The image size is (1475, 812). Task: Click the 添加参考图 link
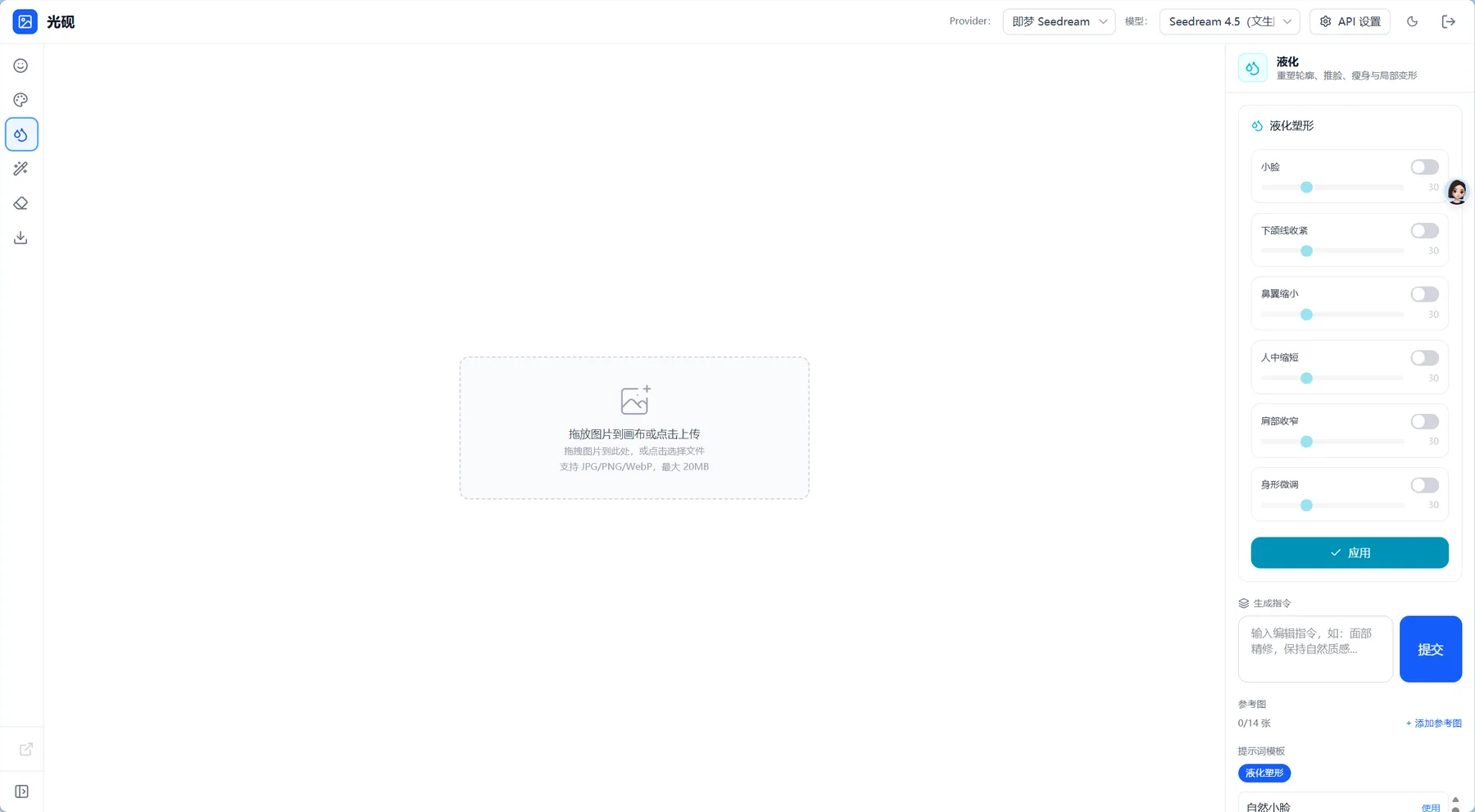(1434, 724)
